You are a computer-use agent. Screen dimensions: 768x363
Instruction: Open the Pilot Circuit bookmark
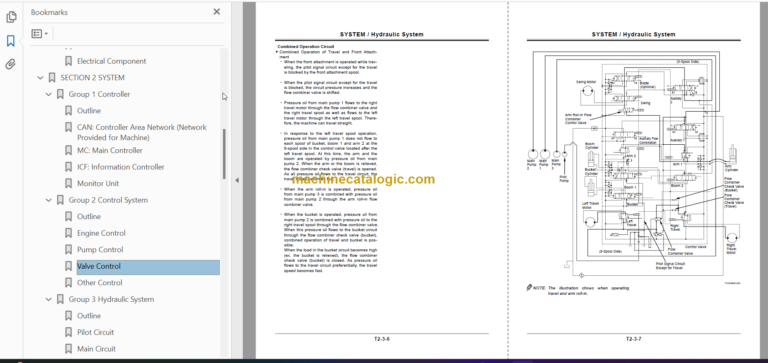coord(96,332)
